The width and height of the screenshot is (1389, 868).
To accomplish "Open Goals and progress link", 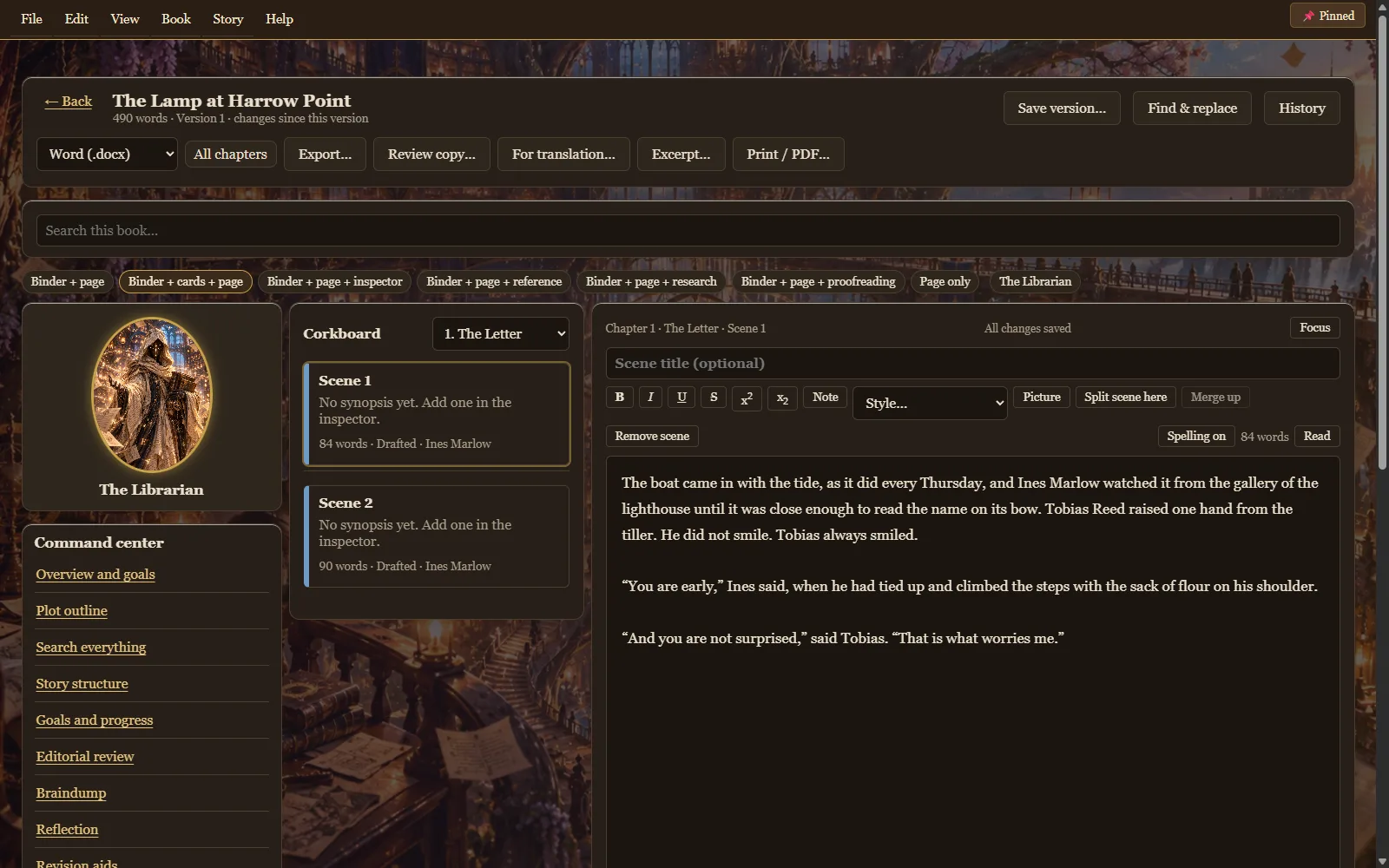I will 95,720.
